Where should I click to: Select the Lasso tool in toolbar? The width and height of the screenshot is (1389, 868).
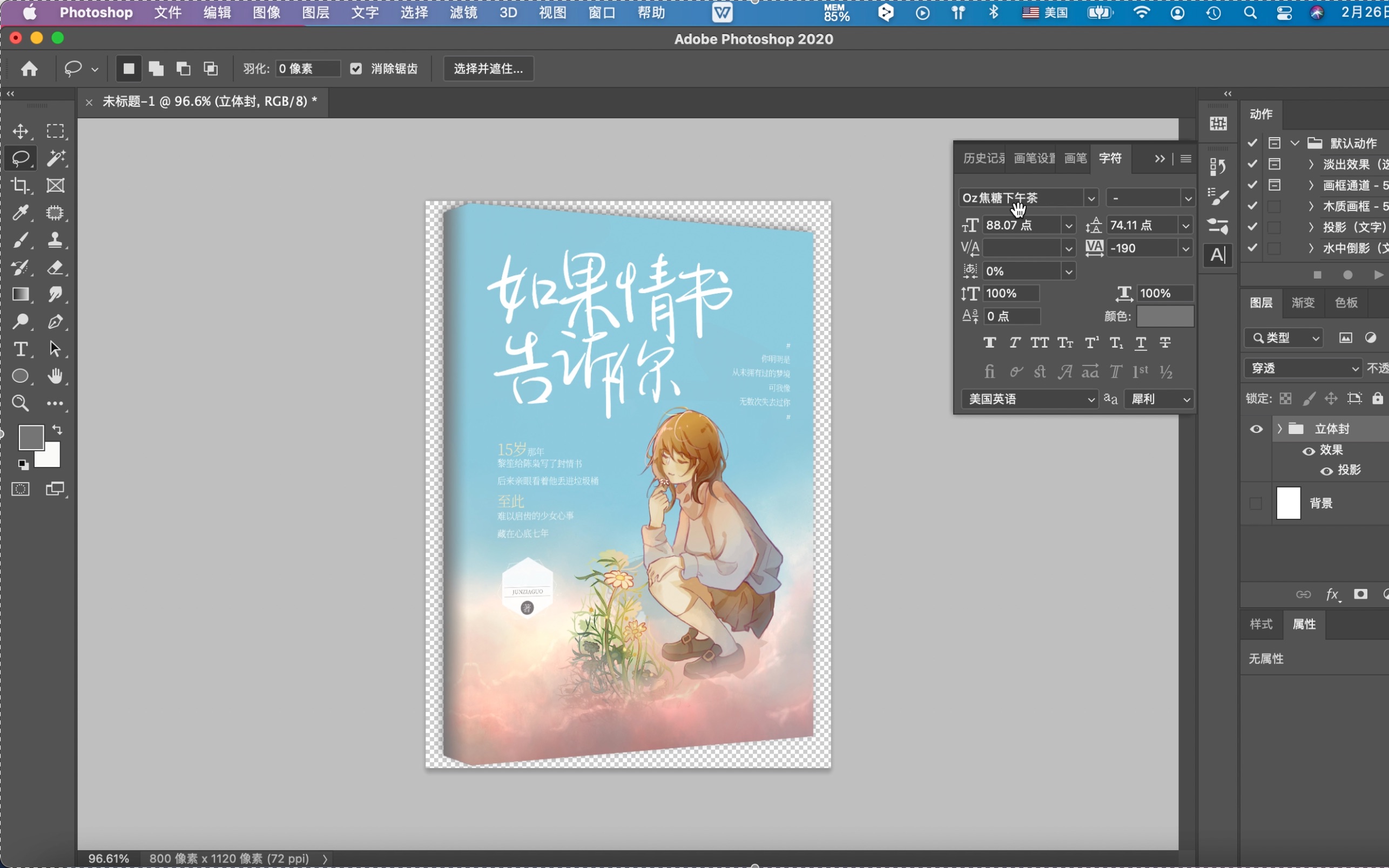click(21, 159)
